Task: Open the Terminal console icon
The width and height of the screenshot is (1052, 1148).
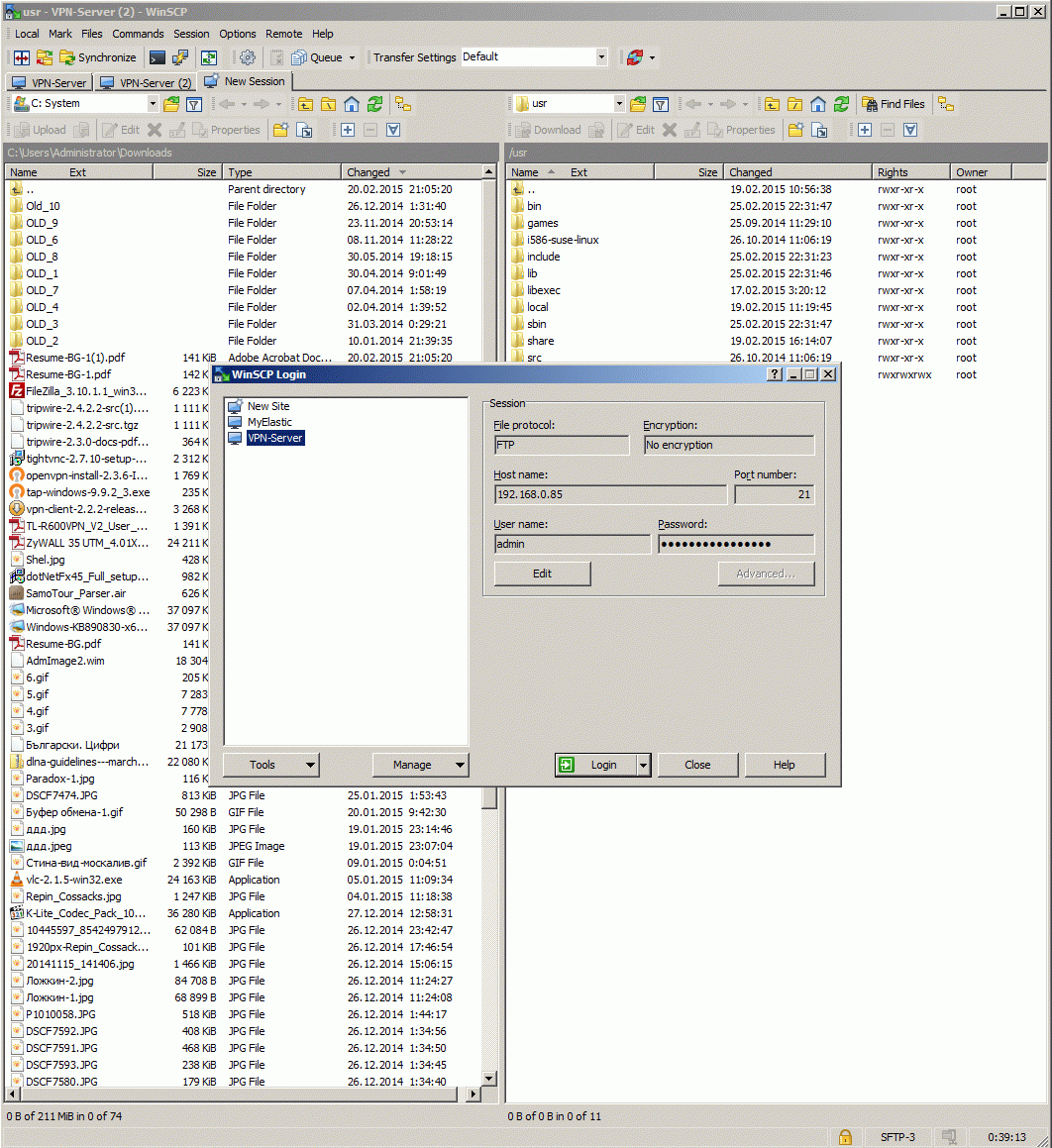Action: pyautogui.click(x=157, y=57)
